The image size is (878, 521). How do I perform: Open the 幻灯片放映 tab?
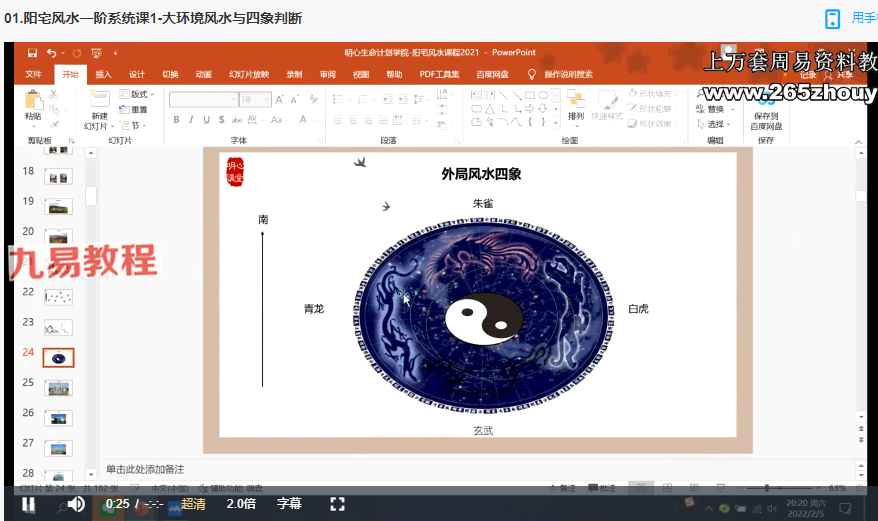click(x=249, y=75)
